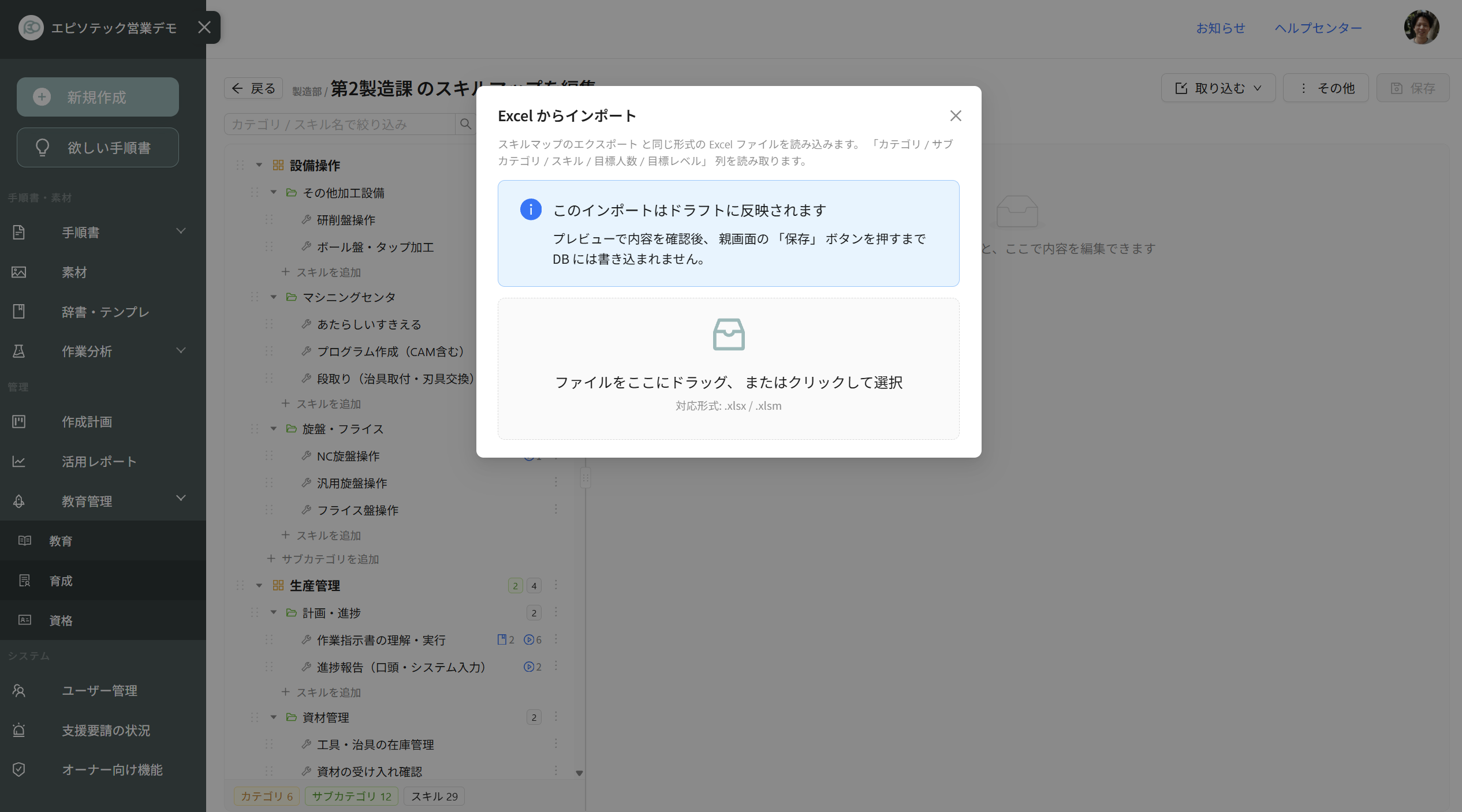Open the 取り込む dropdown
1462x812 pixels.
(x=1218, y=88)
